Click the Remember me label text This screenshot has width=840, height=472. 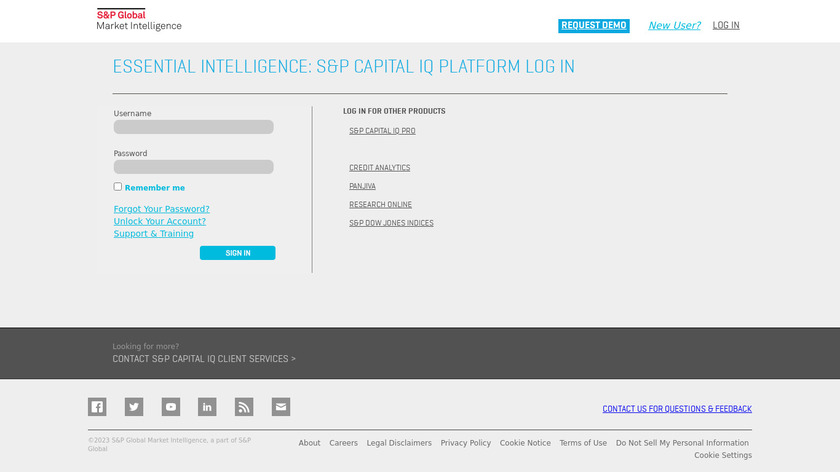tap(155, 188)
